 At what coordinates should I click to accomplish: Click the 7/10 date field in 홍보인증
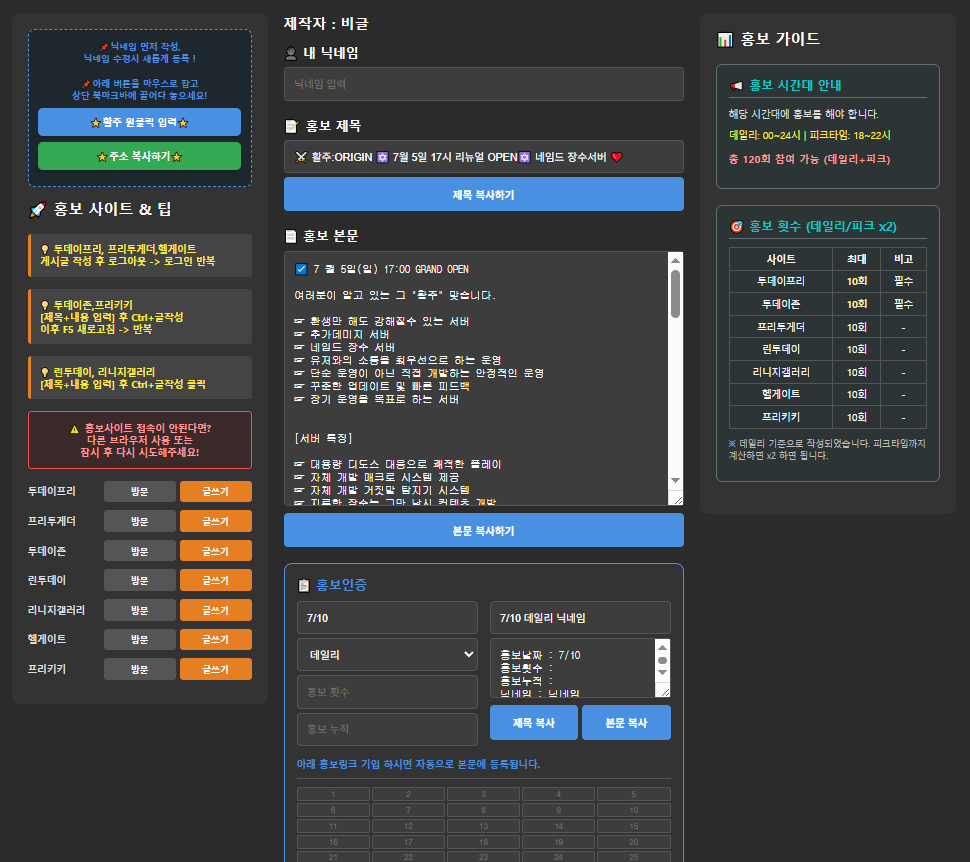click(387, 618)
